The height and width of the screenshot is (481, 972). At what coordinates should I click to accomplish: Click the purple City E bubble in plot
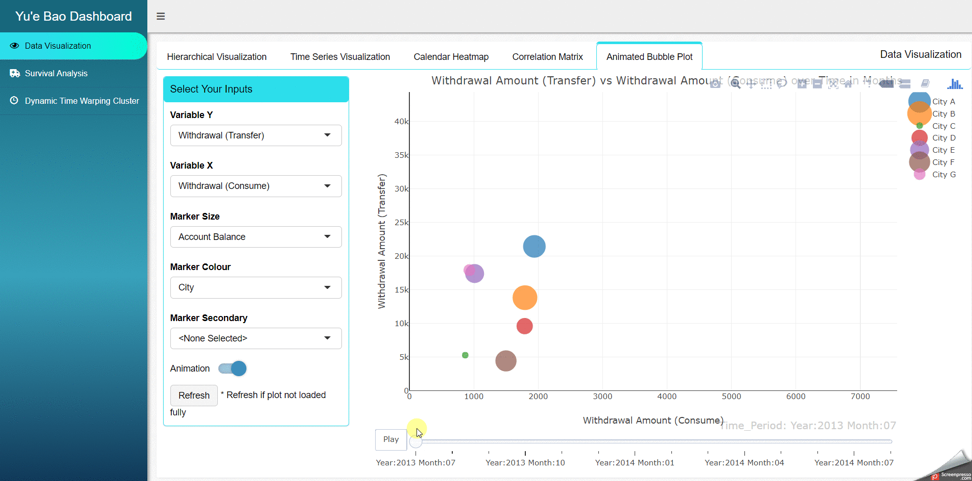(x=475, y=273)
